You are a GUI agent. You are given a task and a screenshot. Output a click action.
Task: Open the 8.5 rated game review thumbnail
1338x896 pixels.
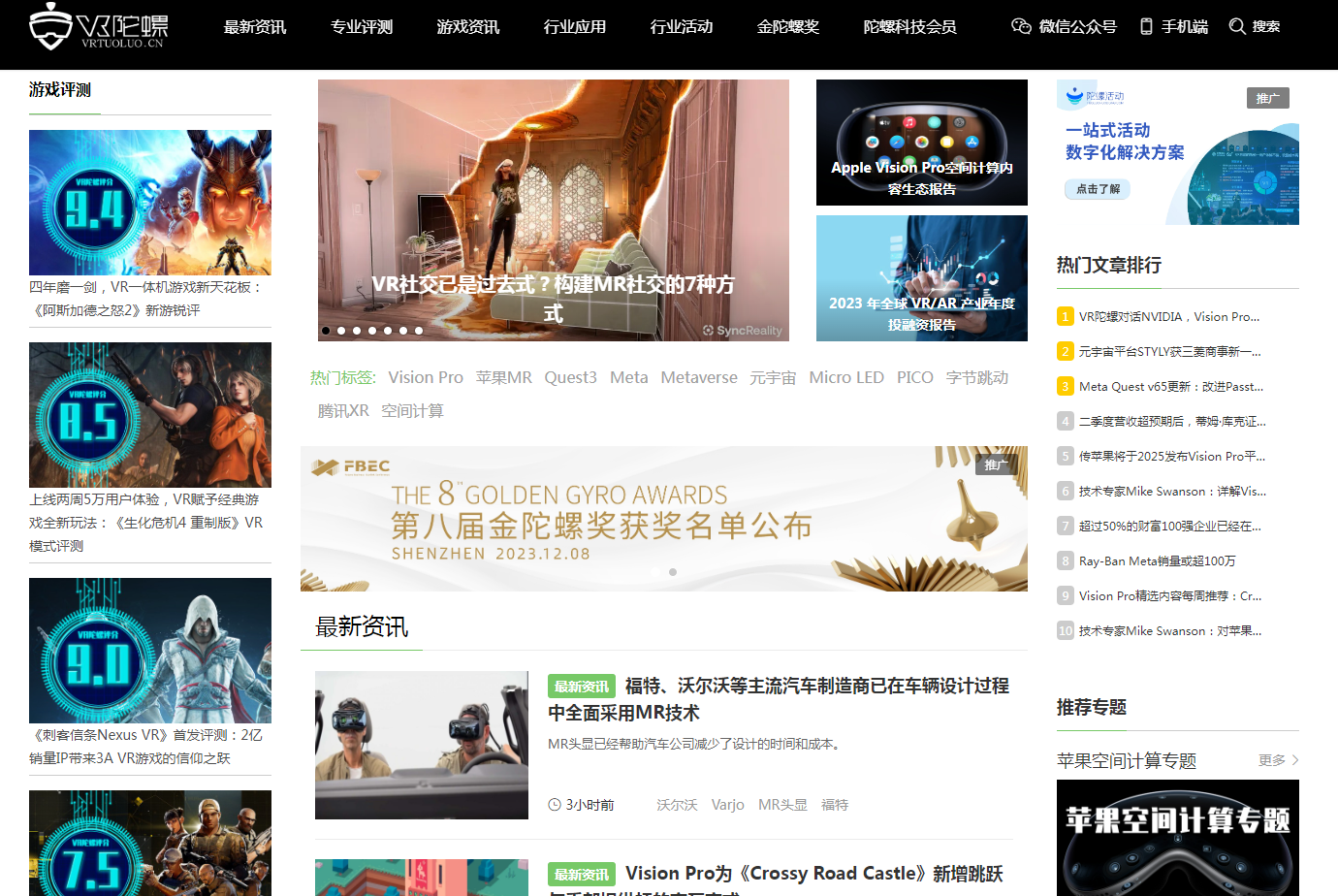pos(150,415)
